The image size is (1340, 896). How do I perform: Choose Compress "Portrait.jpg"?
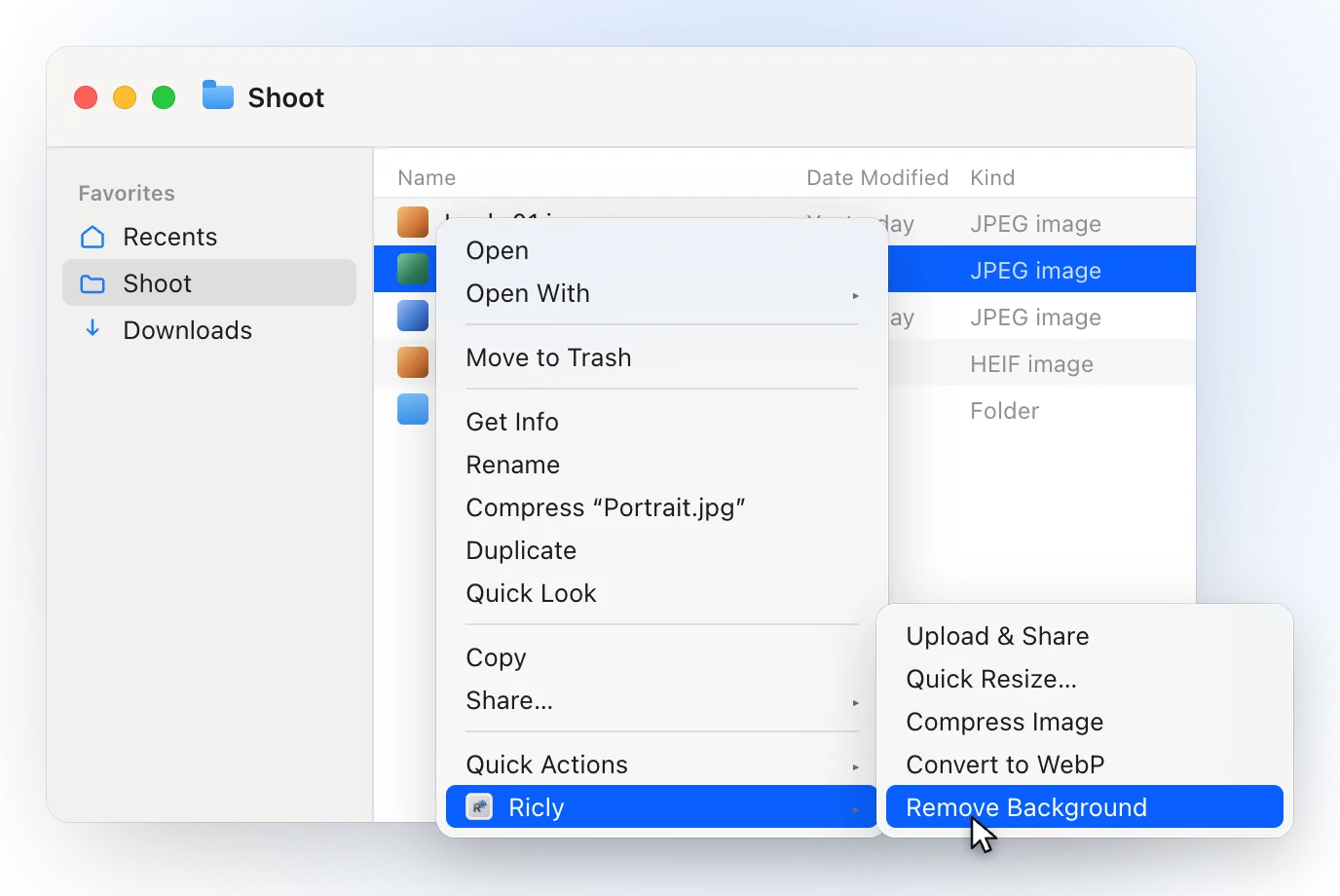pyautogui.click(x=662, y=507)
